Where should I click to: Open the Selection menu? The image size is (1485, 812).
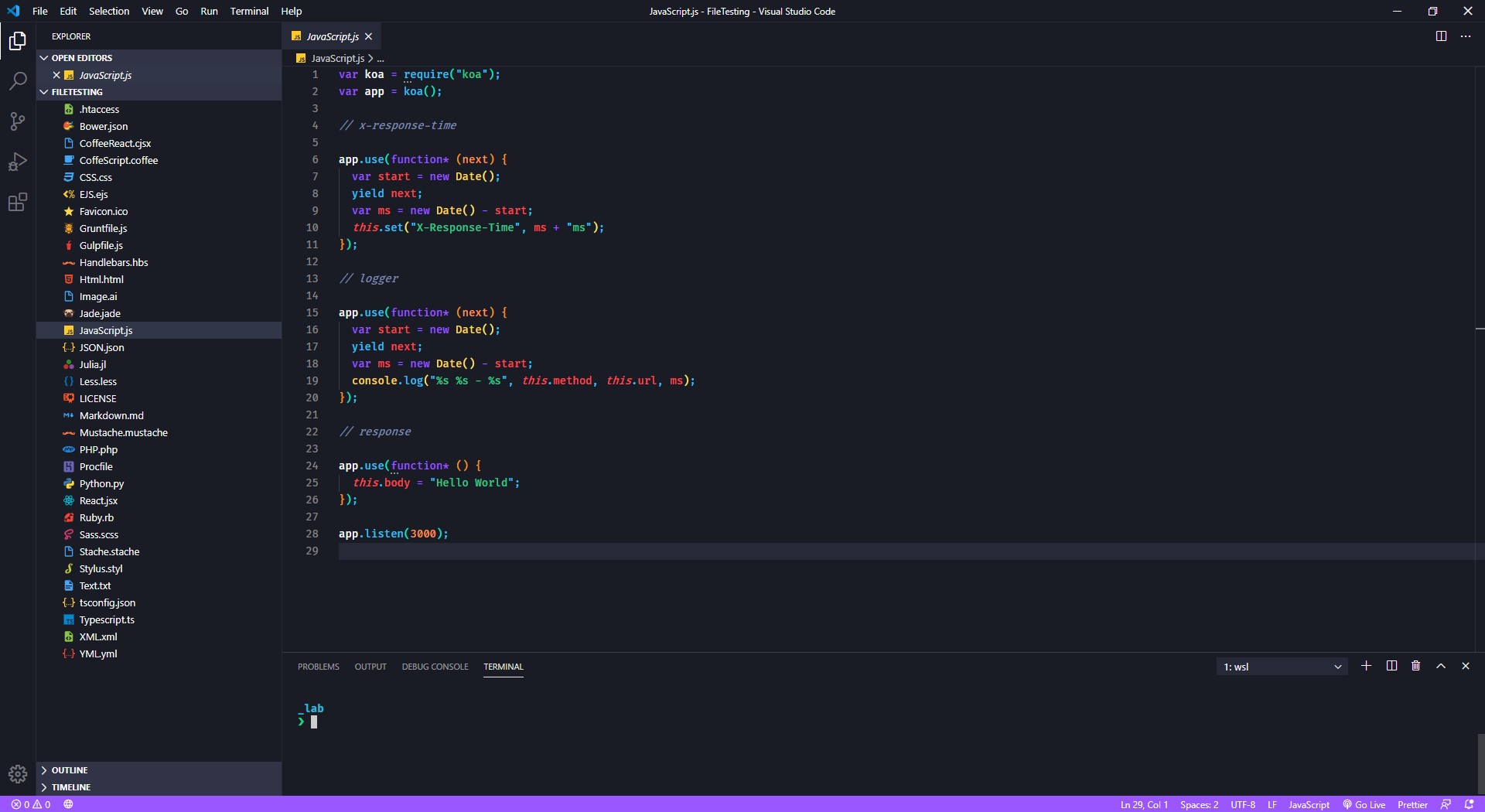click(109, 11)
